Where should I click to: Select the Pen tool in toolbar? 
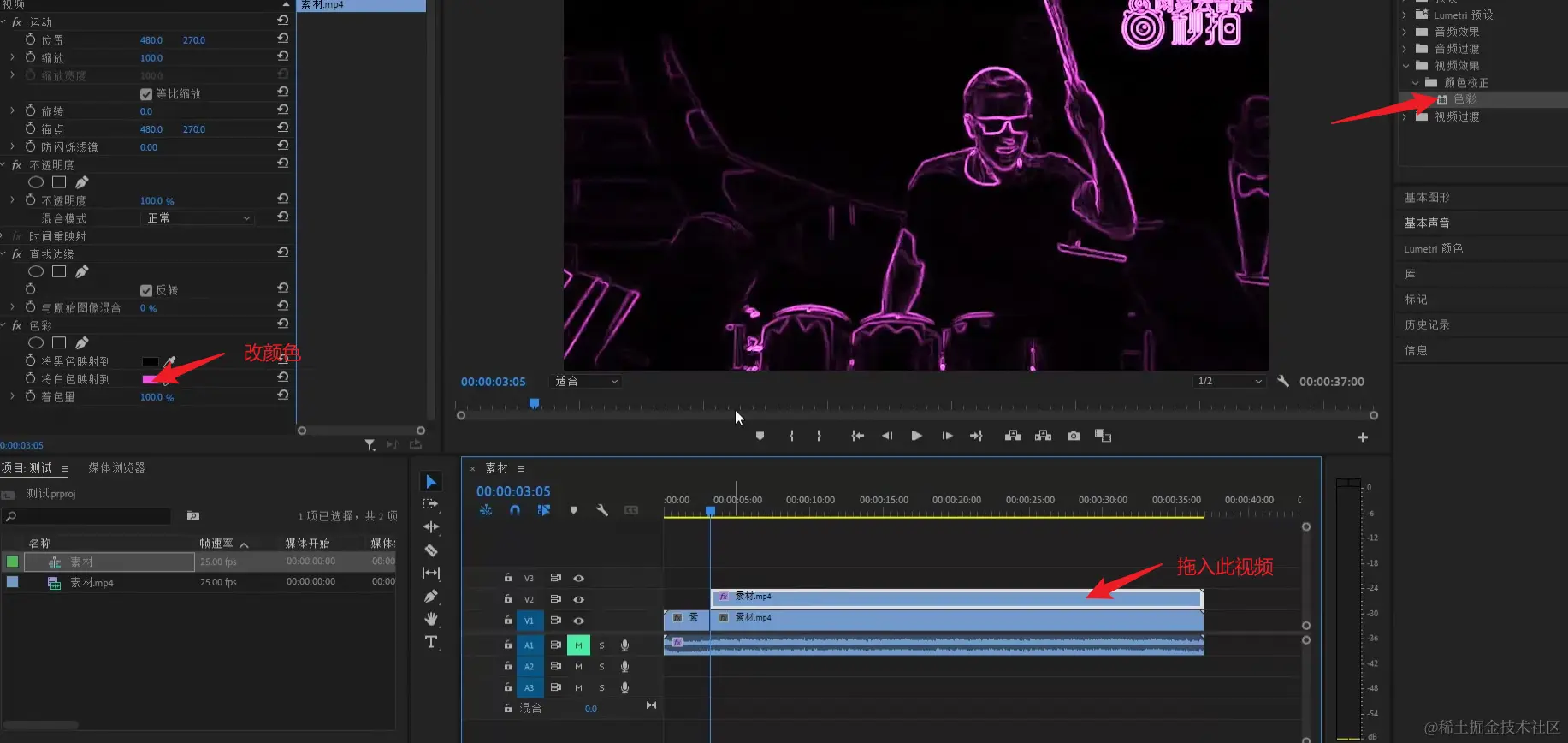[x=431, y=596]
